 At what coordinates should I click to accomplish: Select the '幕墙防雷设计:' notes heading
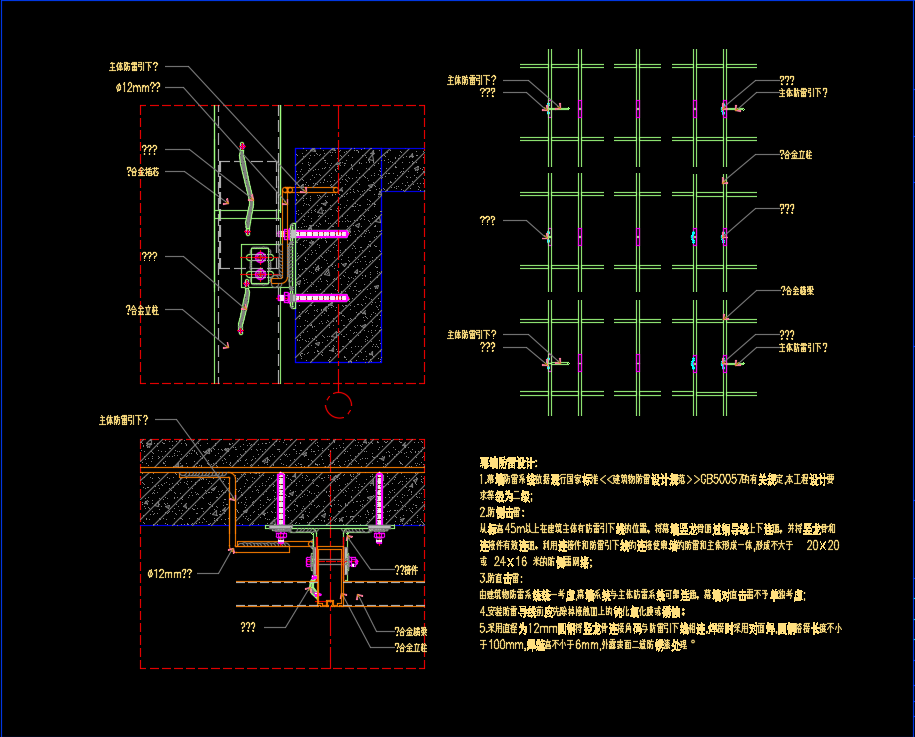point(508,462)
